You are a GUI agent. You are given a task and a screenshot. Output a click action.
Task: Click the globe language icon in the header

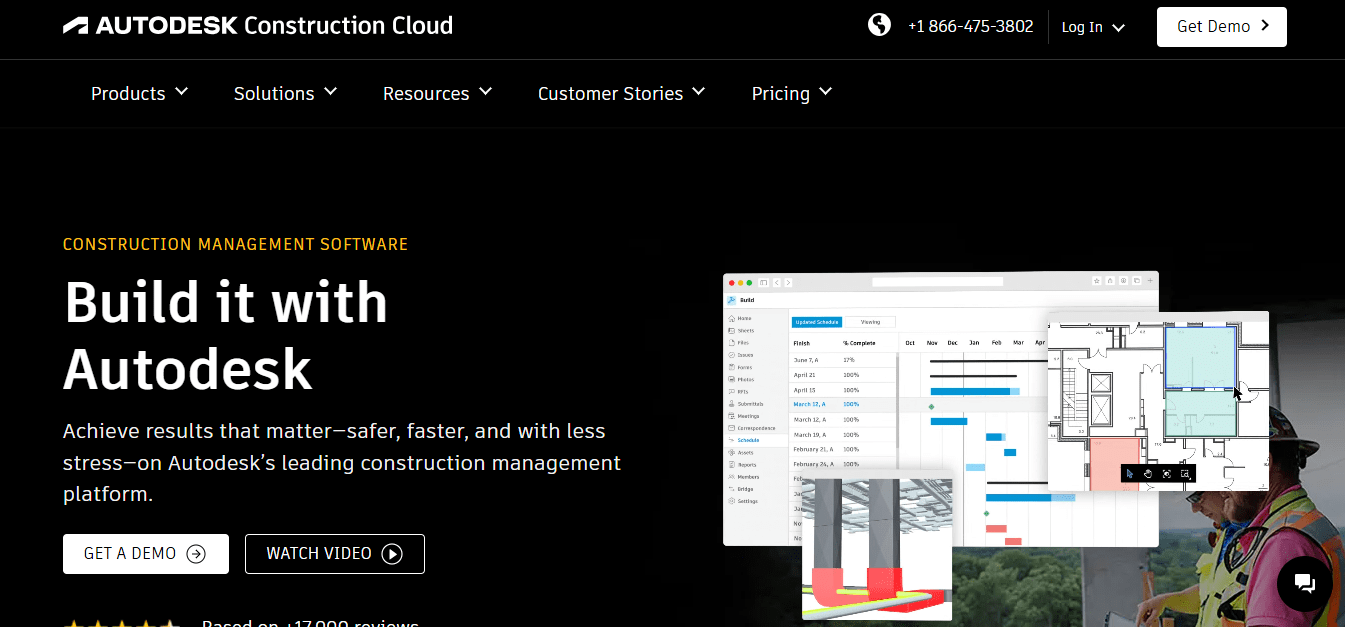pos(879,24)
